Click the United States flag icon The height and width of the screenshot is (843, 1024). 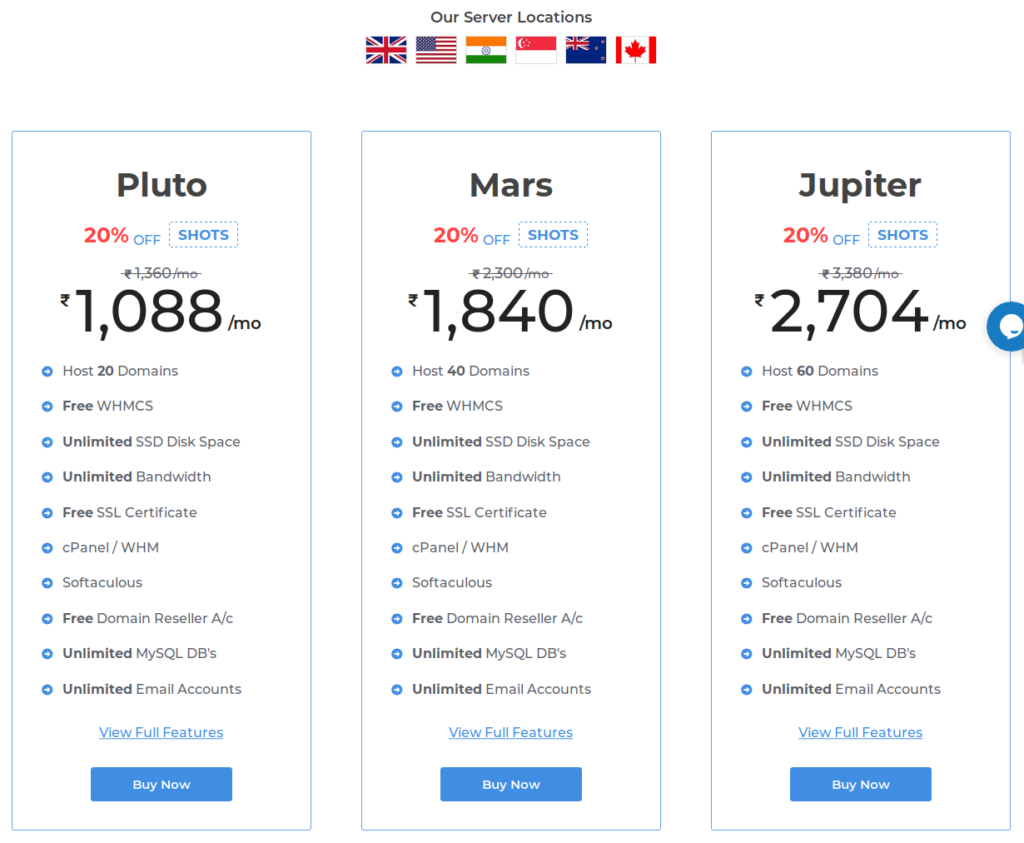(x=436, y=50)
